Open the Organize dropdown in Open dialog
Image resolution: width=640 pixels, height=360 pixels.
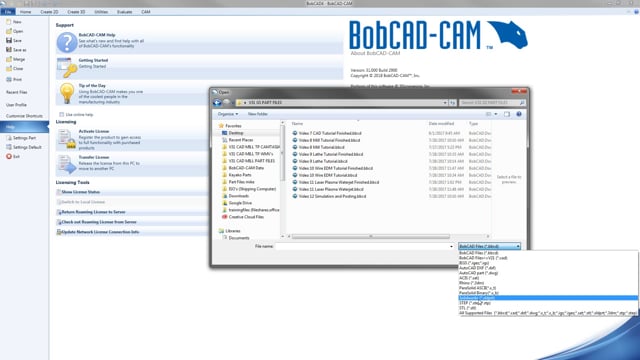(x=228, y=114)
